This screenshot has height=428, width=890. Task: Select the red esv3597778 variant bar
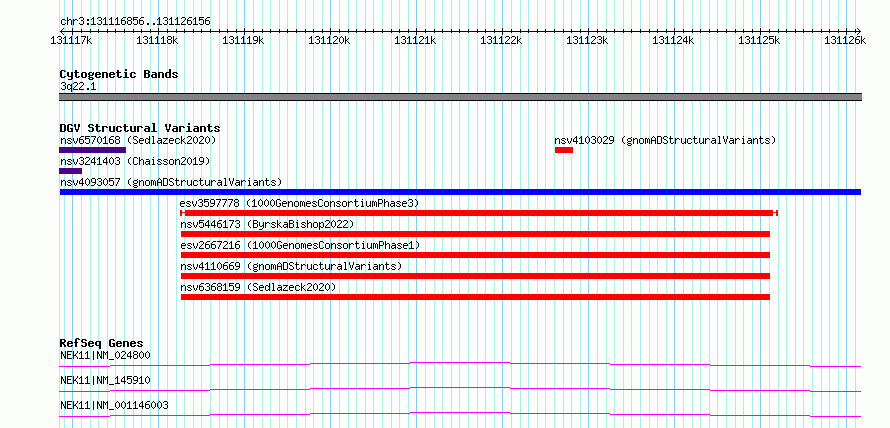[478, 213]
